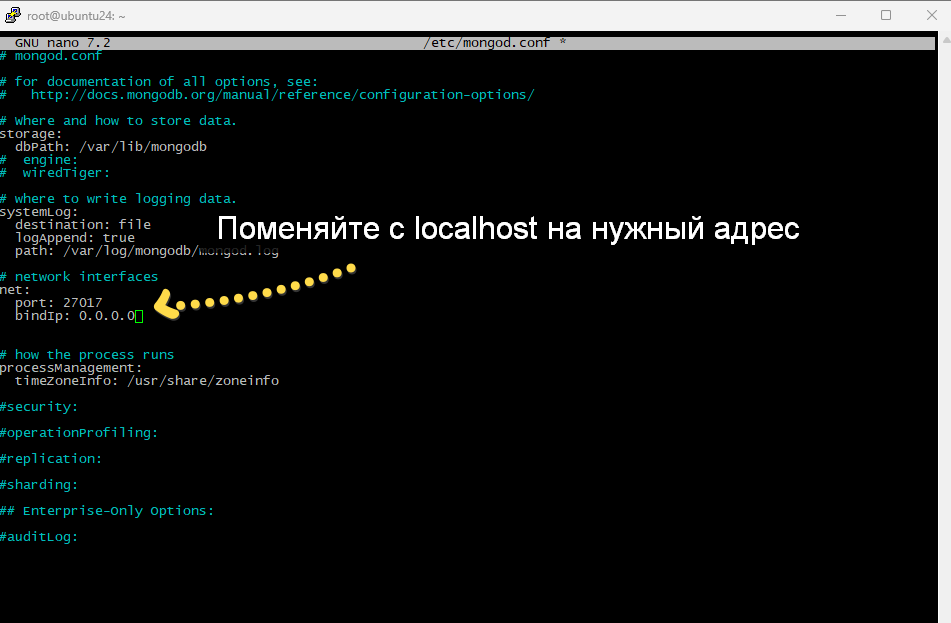This screenshot has height=623, width=951.
Task: Click the #security: section line
Action: coord(38,406)
